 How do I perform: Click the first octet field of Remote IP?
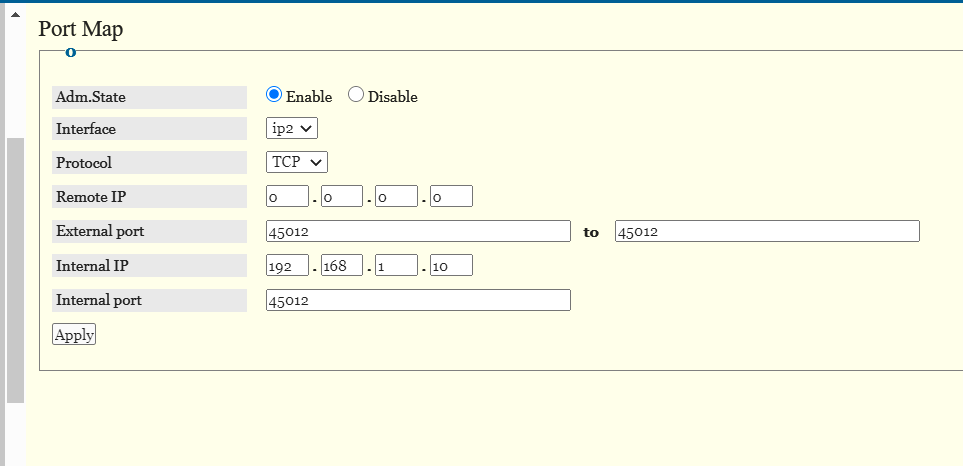[287, 197]
